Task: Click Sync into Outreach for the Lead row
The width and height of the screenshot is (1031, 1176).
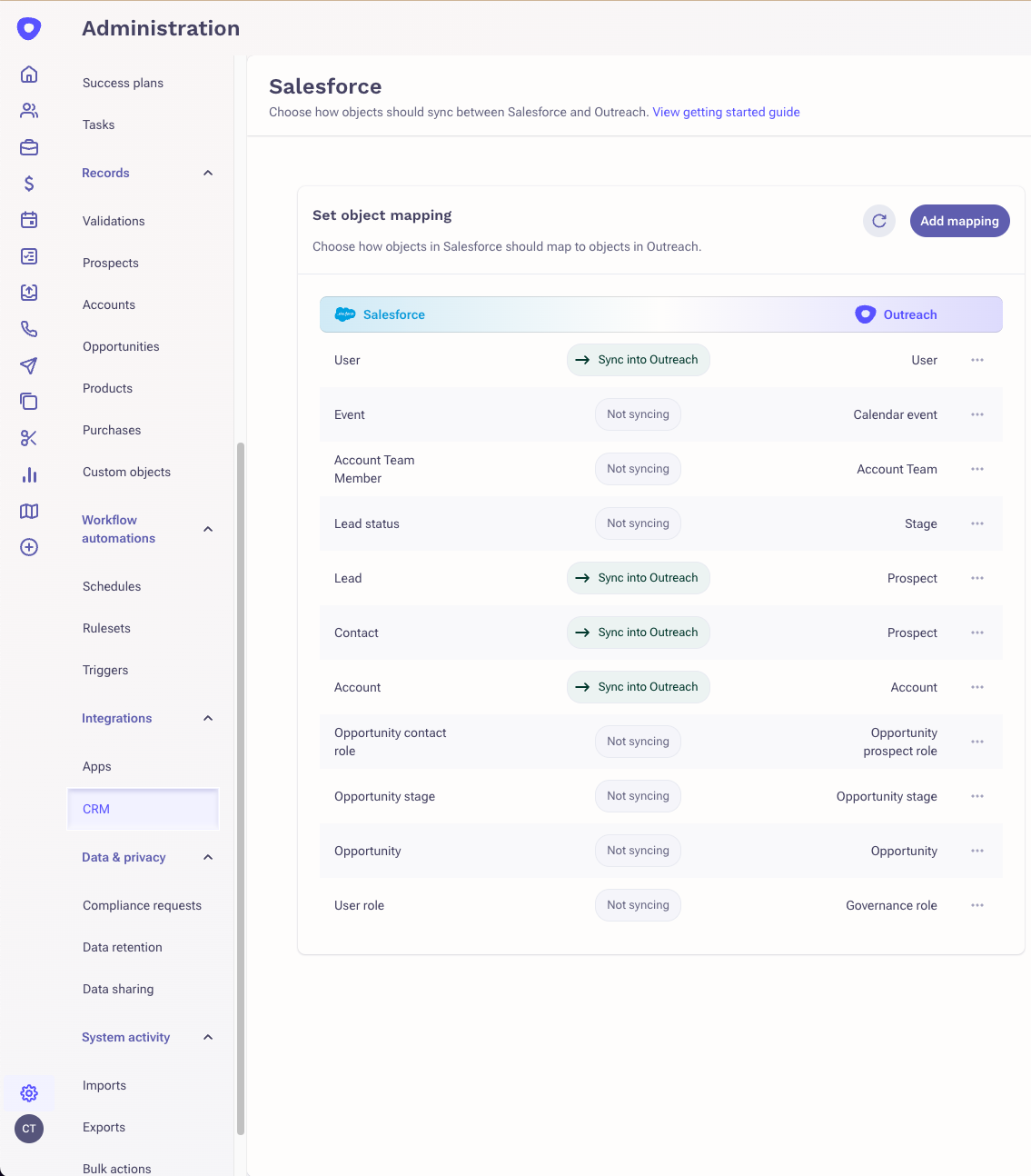Action: 639,578
